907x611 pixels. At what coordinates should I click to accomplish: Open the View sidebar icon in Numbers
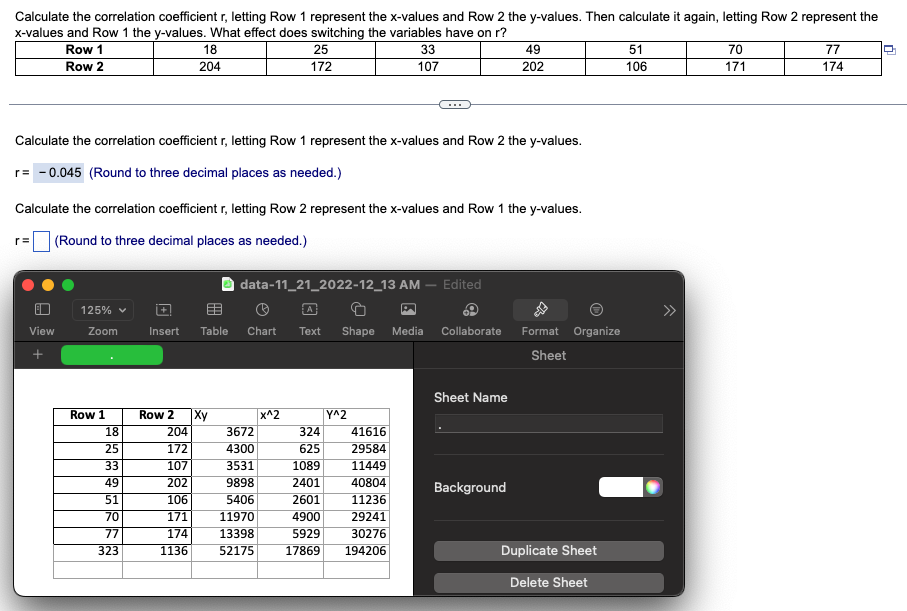pos(42,310)
